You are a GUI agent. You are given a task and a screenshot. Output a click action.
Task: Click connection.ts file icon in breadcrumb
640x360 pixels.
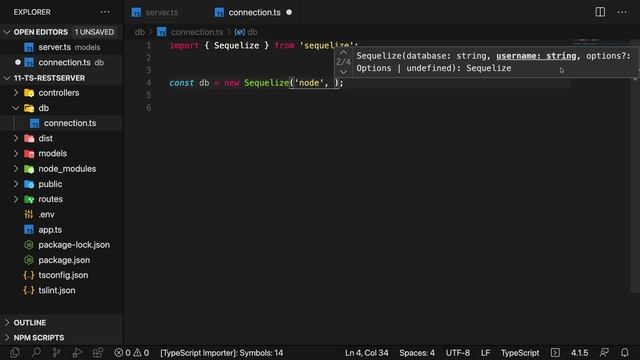[x=162, y=32]
